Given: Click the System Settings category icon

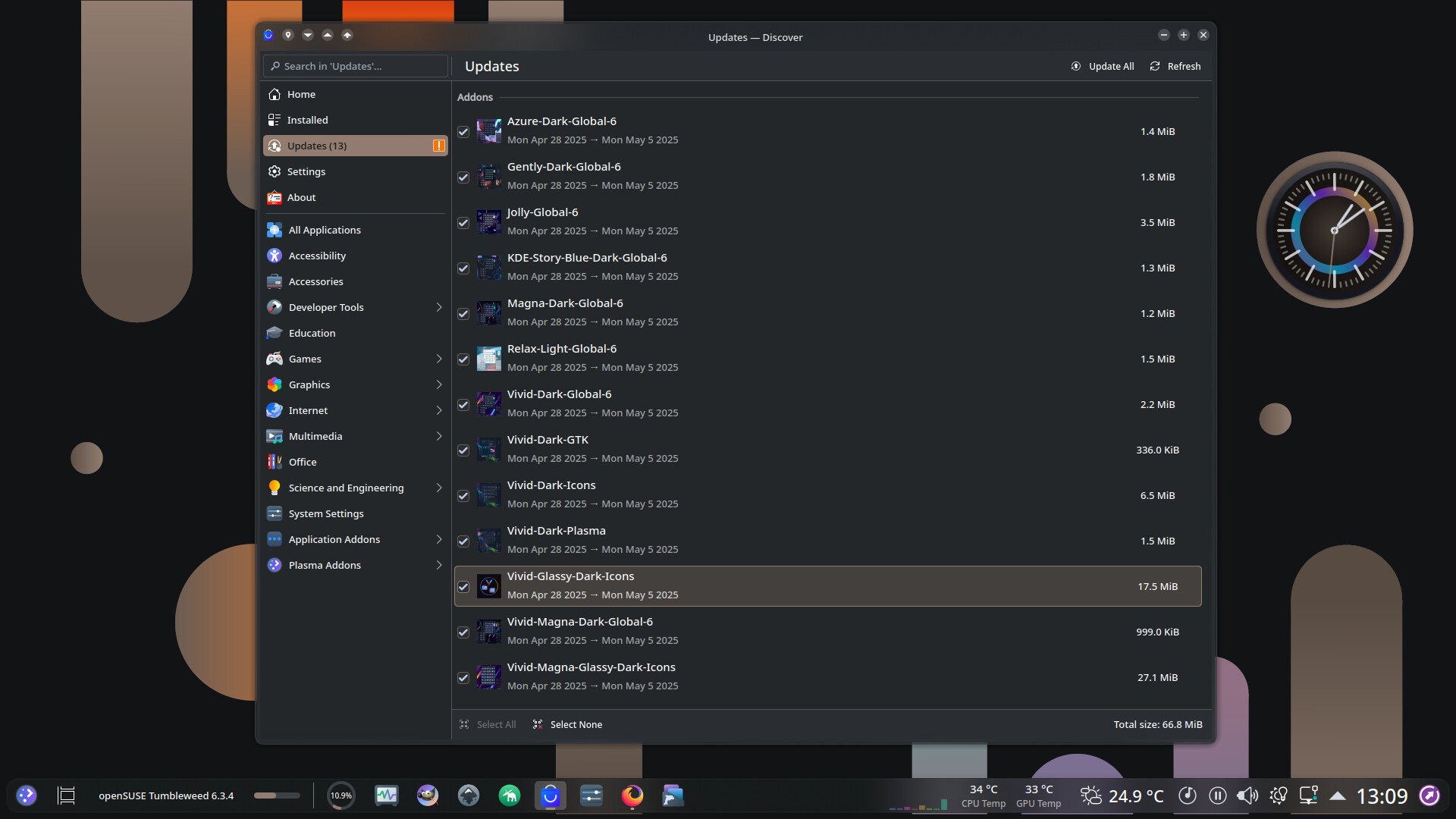Looking at the screenshot, I should coord(275,513).
